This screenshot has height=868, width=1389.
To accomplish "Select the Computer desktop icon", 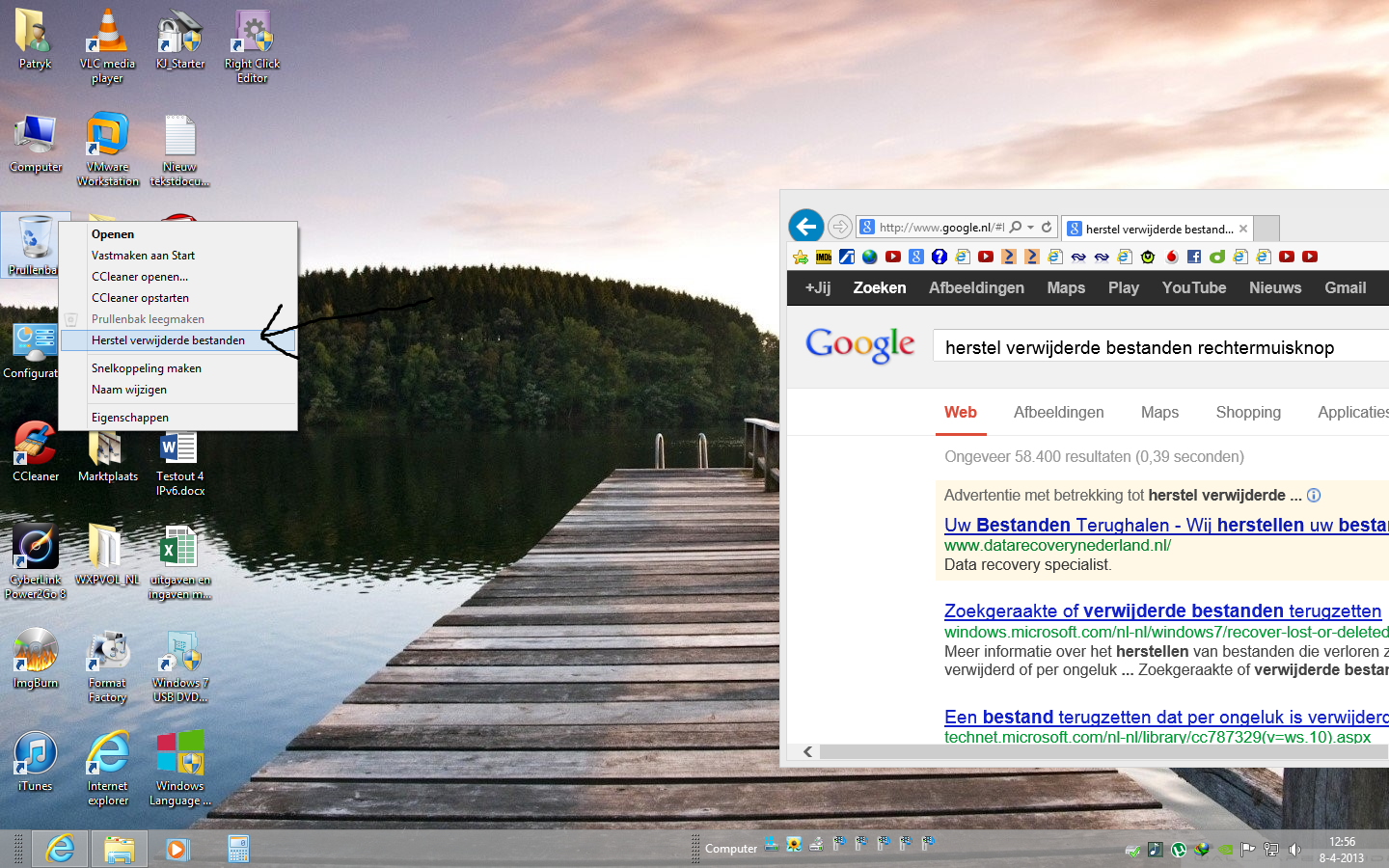I will (36, 145).
